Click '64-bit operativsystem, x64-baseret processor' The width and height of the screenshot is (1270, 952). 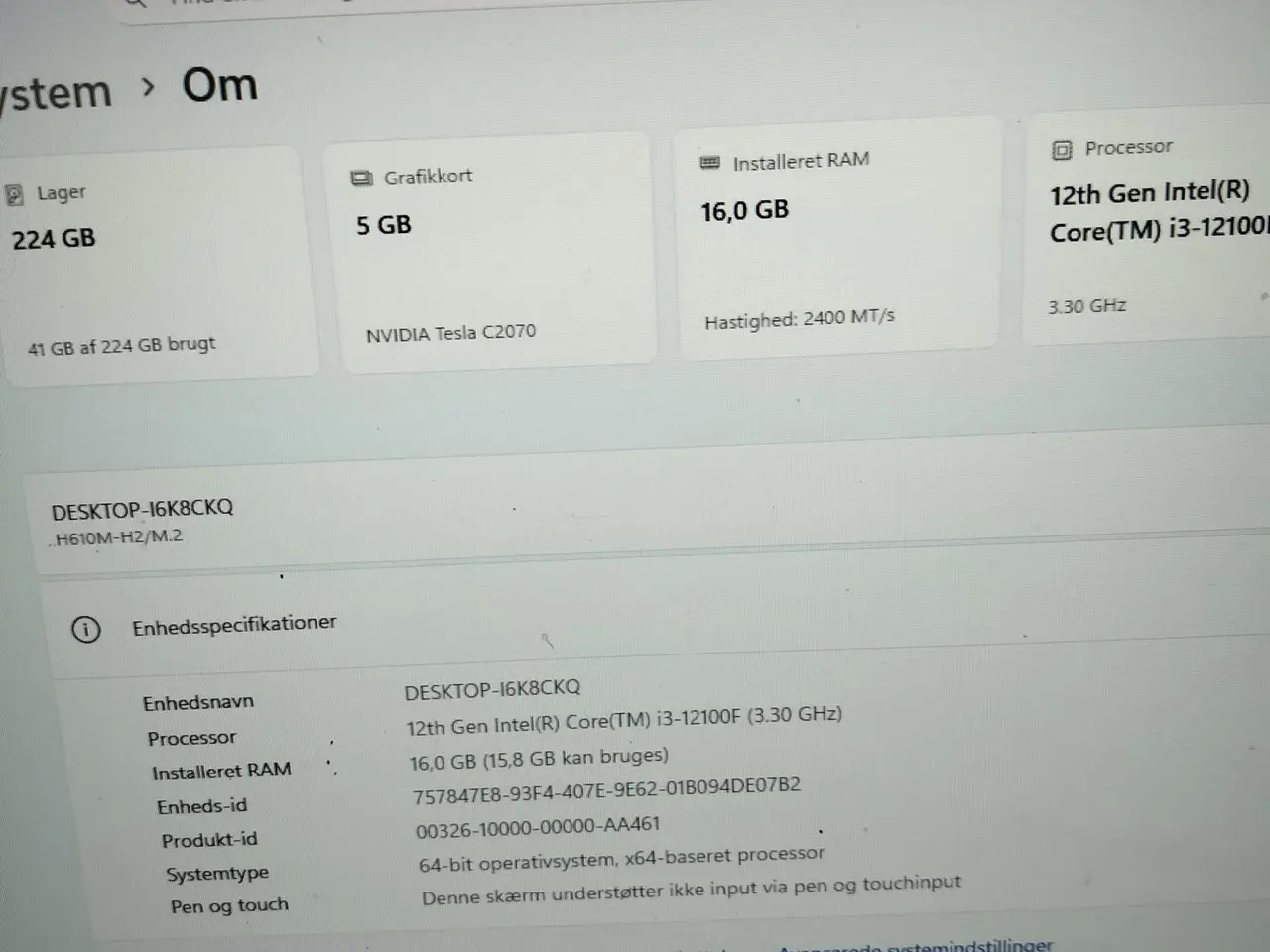tap(621, 859)
